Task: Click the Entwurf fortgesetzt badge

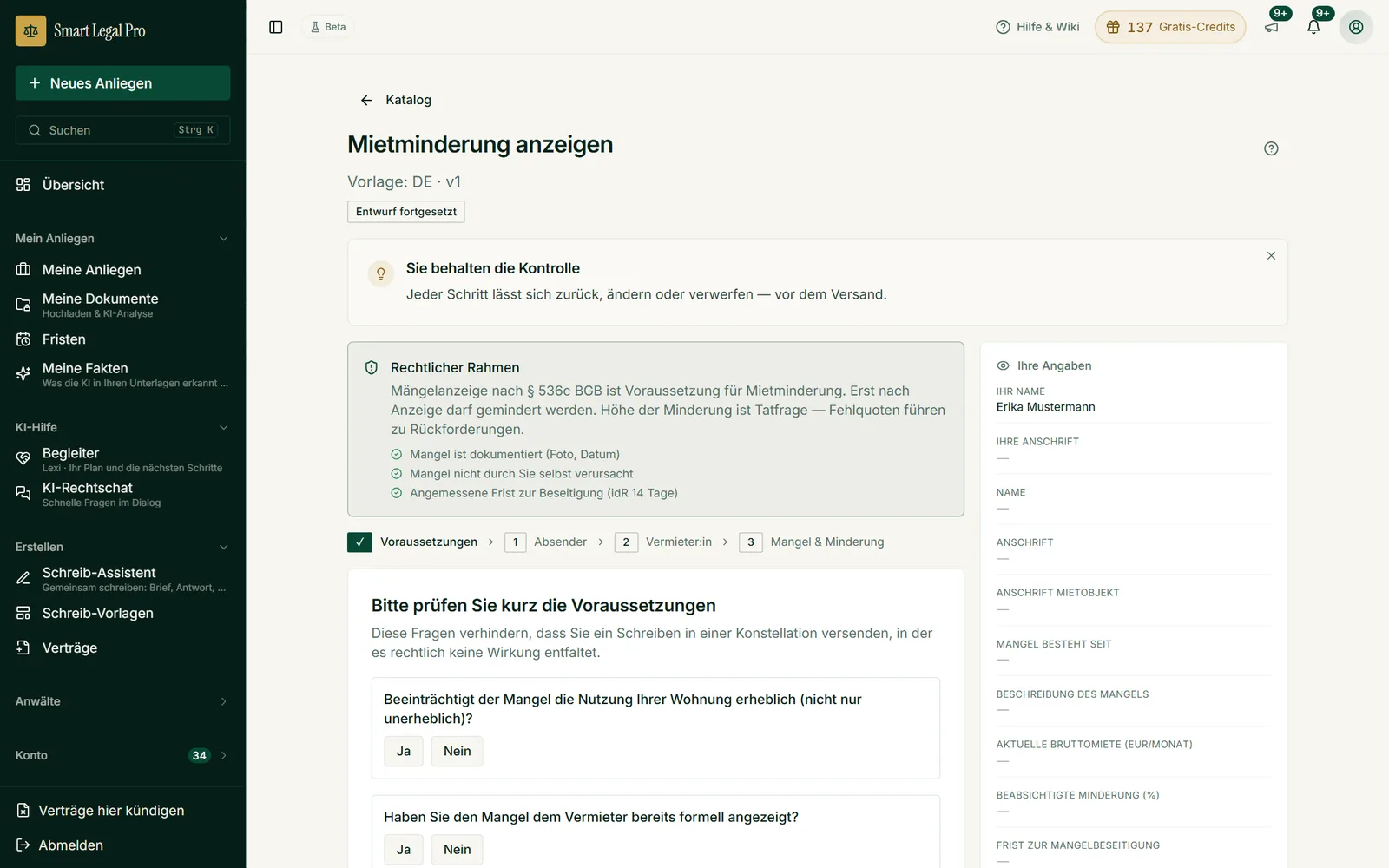Action: pyautogui.click(x=406, y=212)
